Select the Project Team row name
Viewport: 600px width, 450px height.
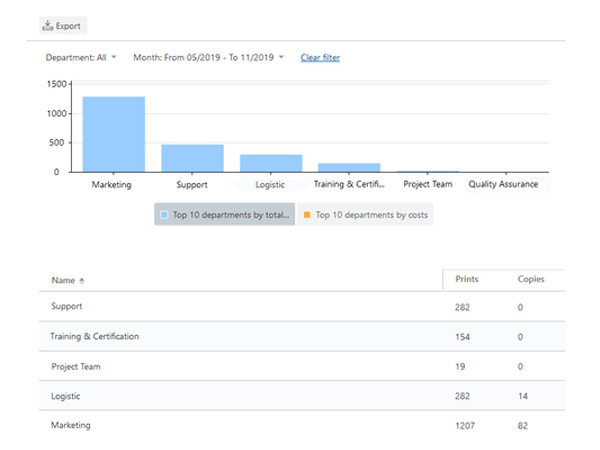[76, 366]
